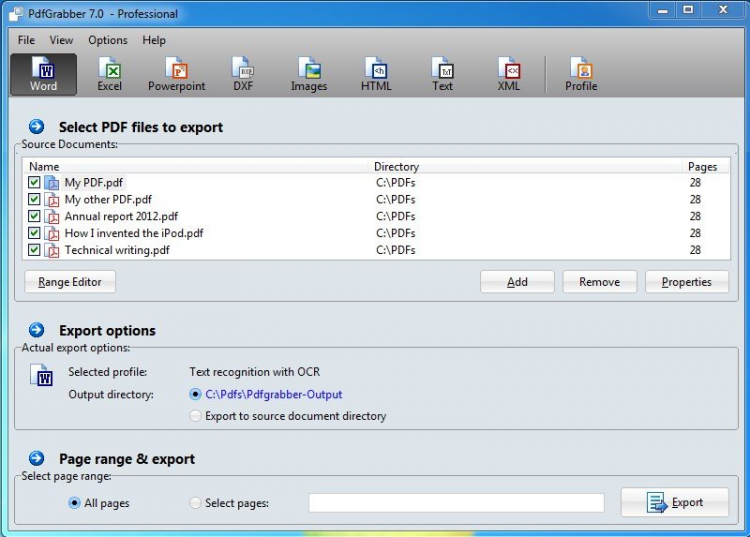Click PDF icon of How I invented the iPod.pdf

coord(52,233)
